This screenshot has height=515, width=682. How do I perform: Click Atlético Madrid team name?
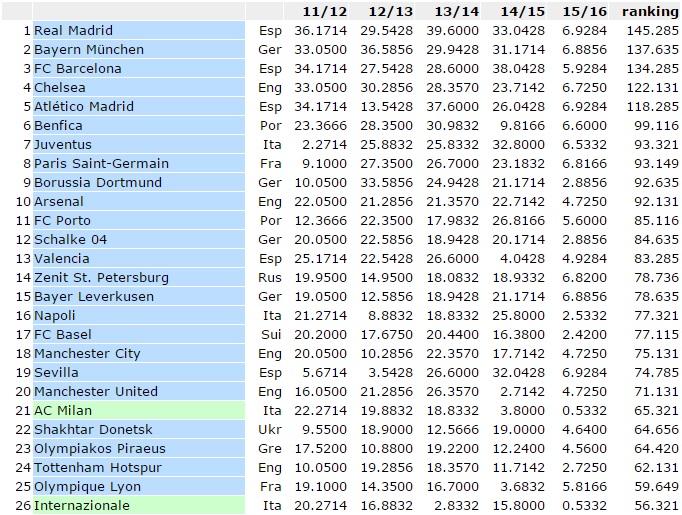pos(83,107)
